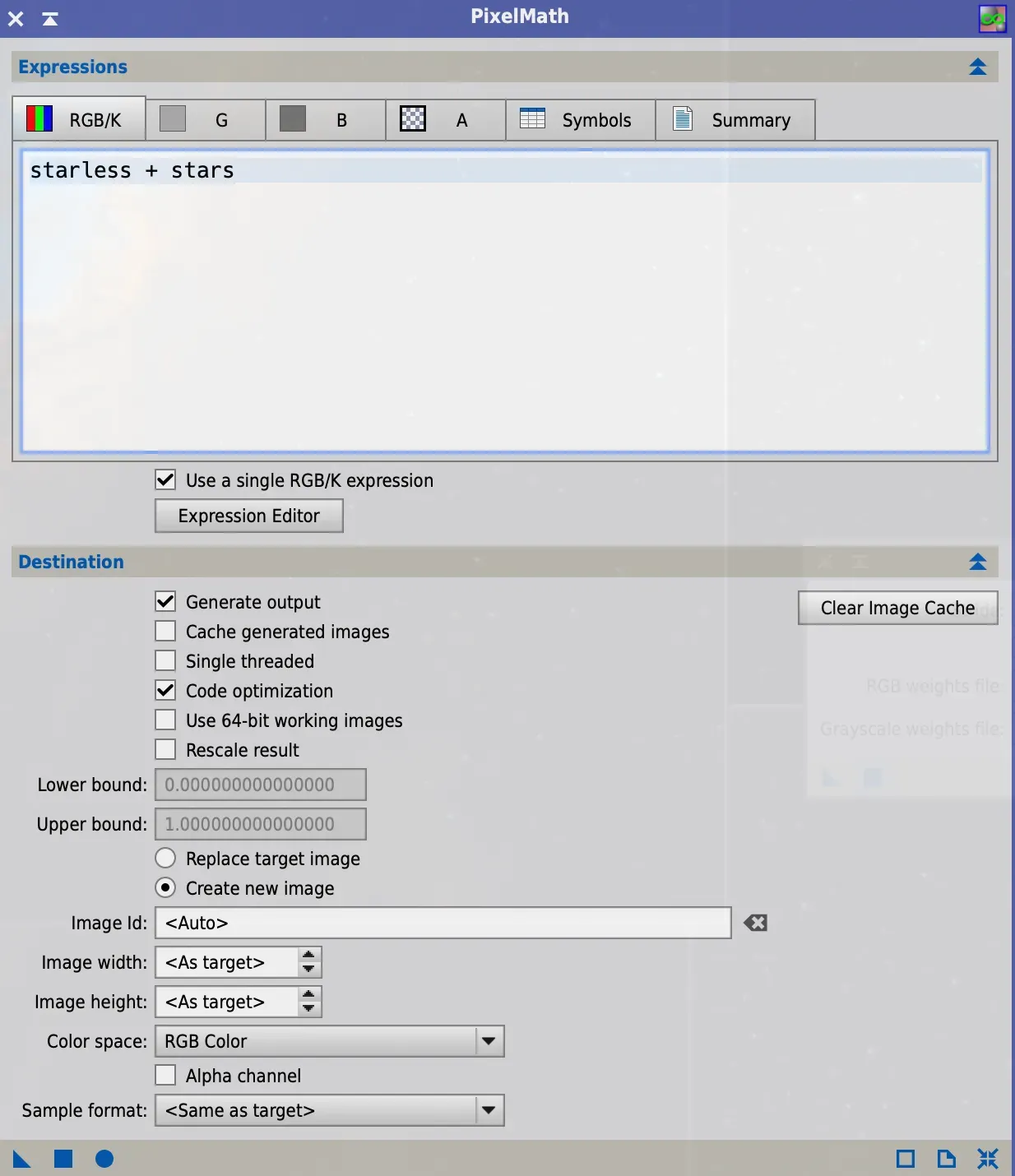The height and width of the screenshot is (1176, 1015).
Task: Open the Summary tab
Action: click(735, 120)
